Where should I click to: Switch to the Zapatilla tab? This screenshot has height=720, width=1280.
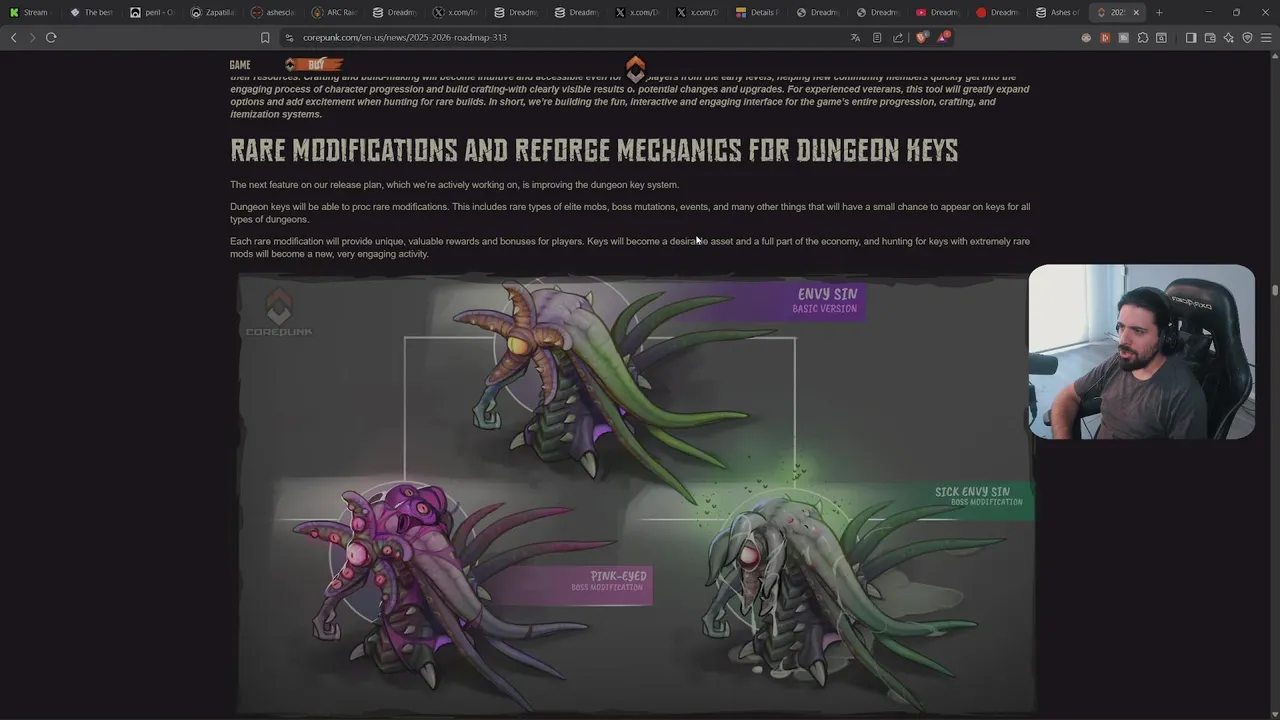coord(213,12)
